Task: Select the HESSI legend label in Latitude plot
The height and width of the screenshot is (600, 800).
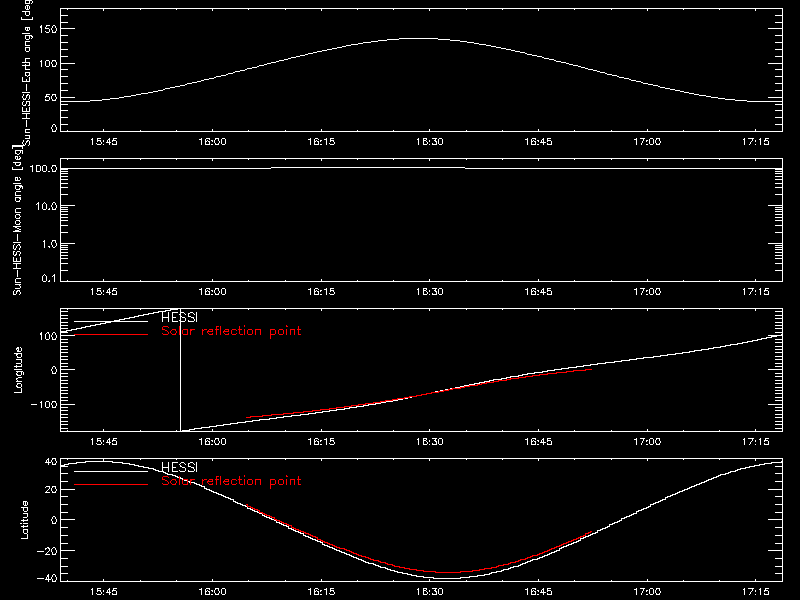Action: pos(179,467)
